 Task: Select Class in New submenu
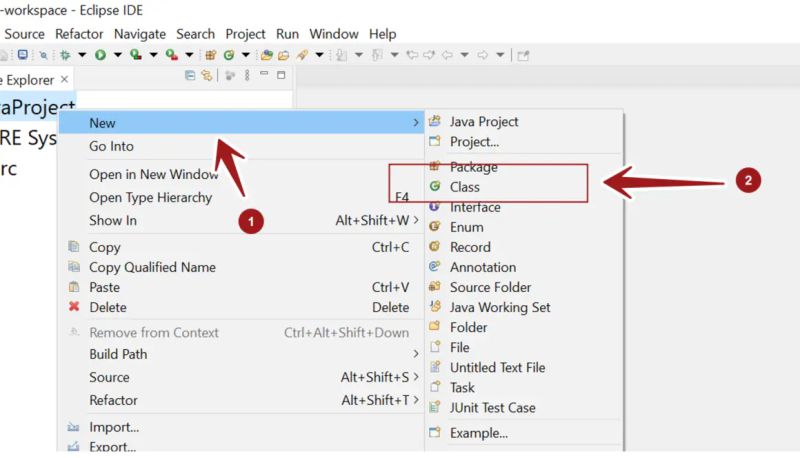pos(524,187)
